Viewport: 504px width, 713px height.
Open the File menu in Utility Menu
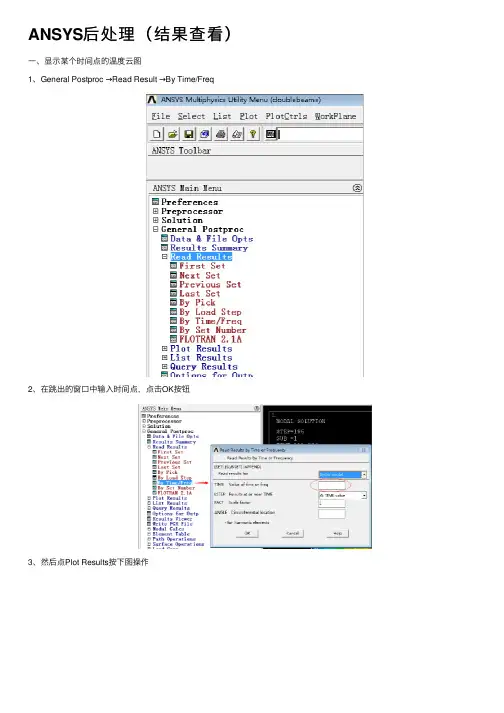pos(161,116)
